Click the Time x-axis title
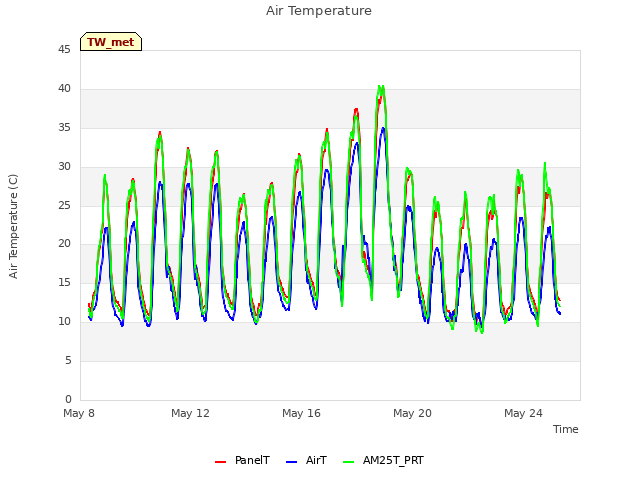640x480 pixels. 565,429
